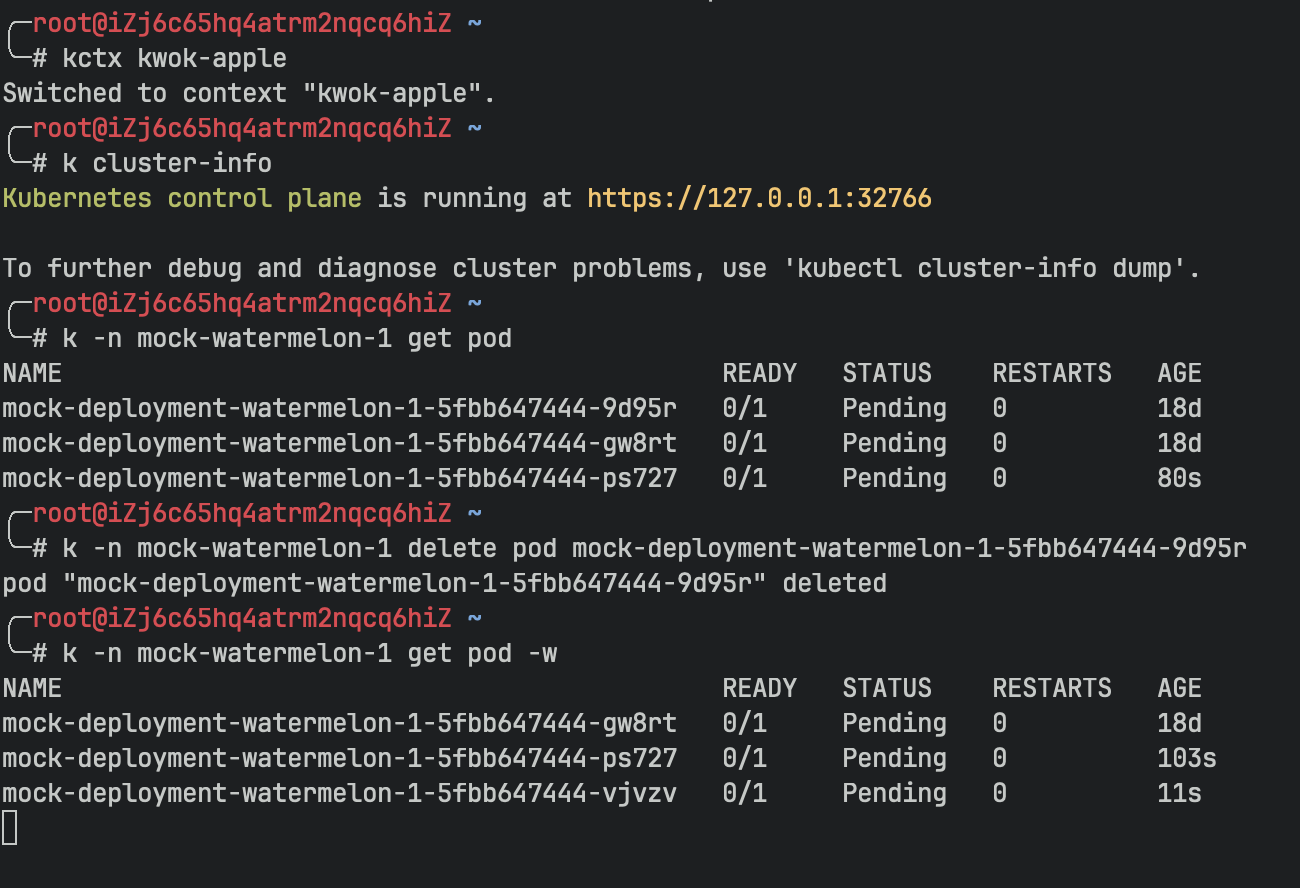This screenshot has width=1300, height=888.
Task: Select the 'Switched to context' output line
Action: tap(249, 93)
